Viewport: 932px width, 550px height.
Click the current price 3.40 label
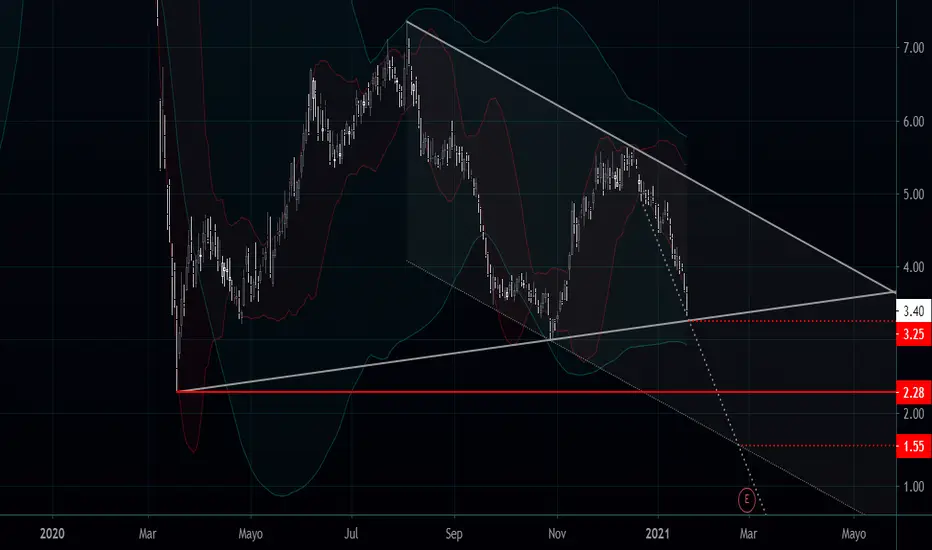pos(914,310)
